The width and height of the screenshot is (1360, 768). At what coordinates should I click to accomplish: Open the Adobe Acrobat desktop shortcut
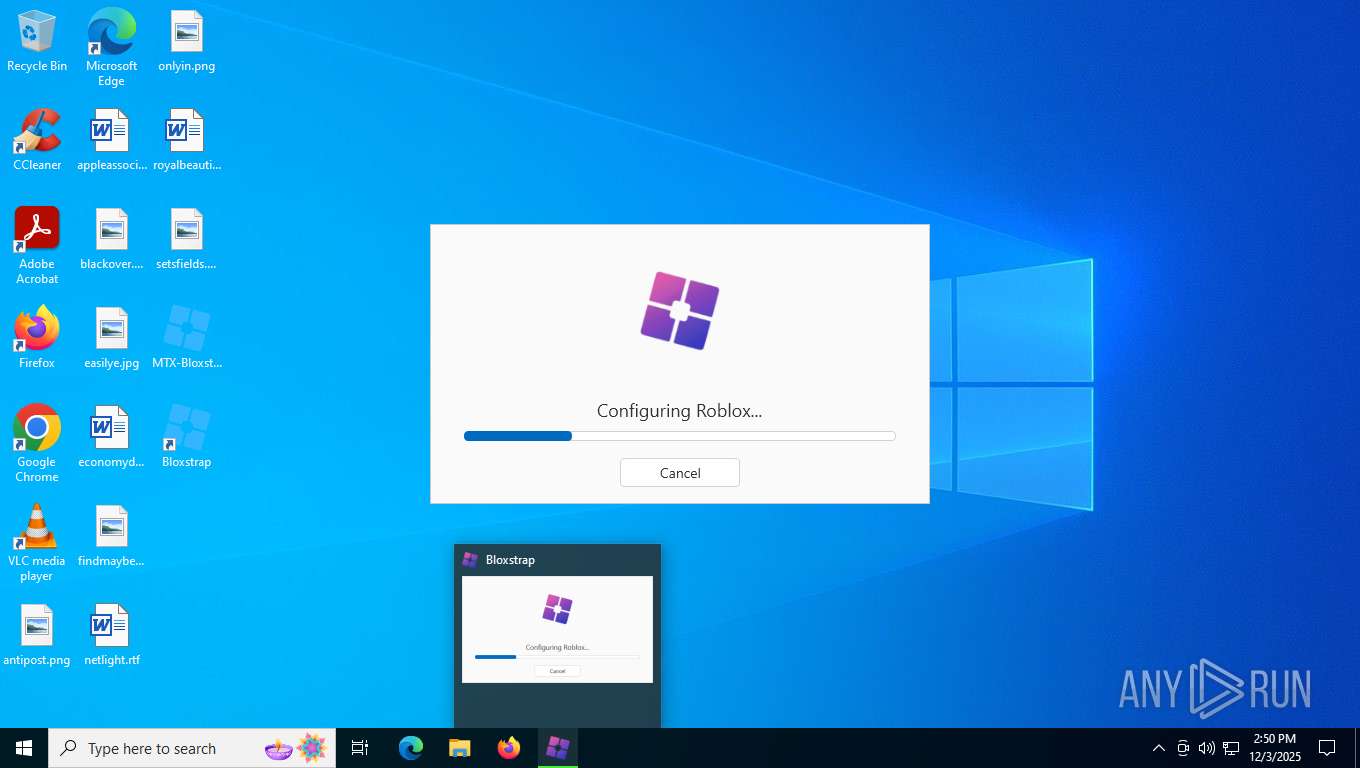[x=37, y=246]
